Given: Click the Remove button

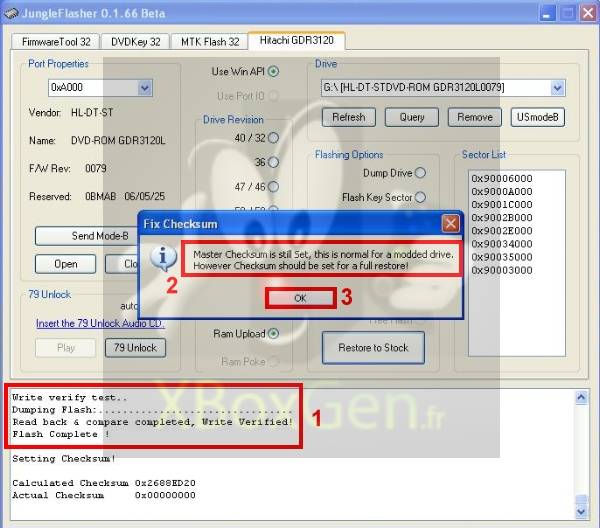Looking at the screenshot, I should coord(475,117).
